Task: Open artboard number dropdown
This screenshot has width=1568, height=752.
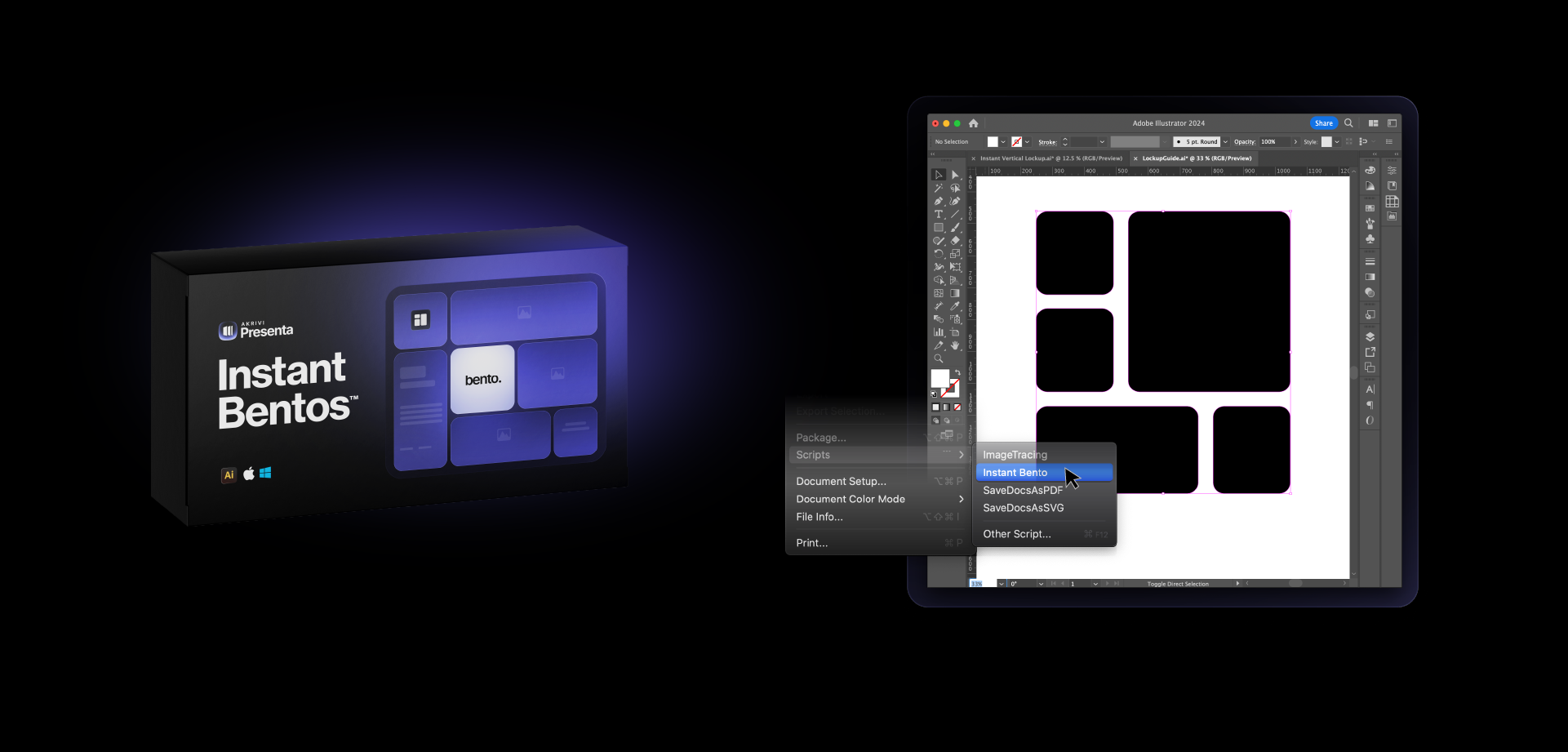Action: 1095,584
